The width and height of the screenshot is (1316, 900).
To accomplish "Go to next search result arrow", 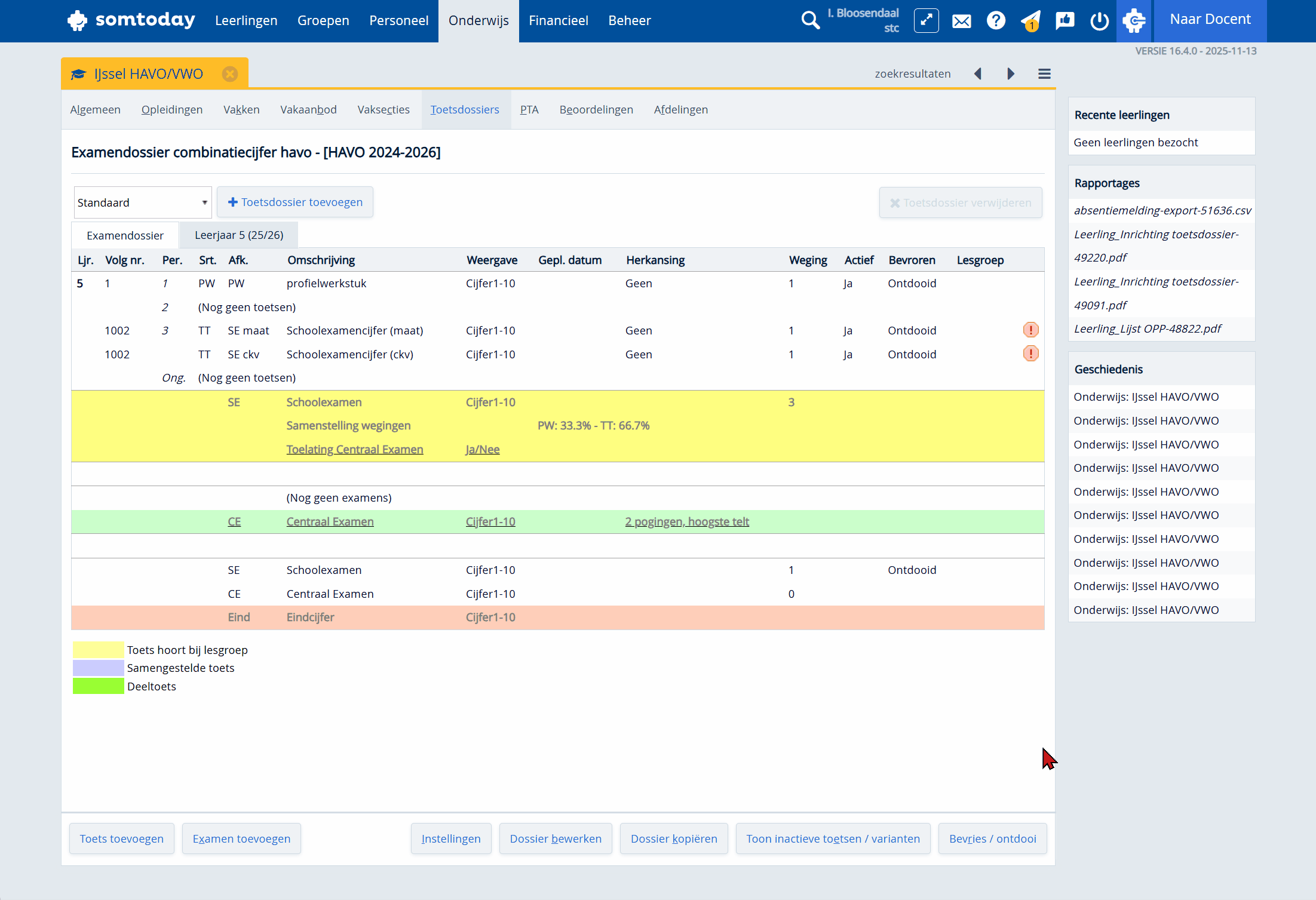I will click(x=1011, y=73).
